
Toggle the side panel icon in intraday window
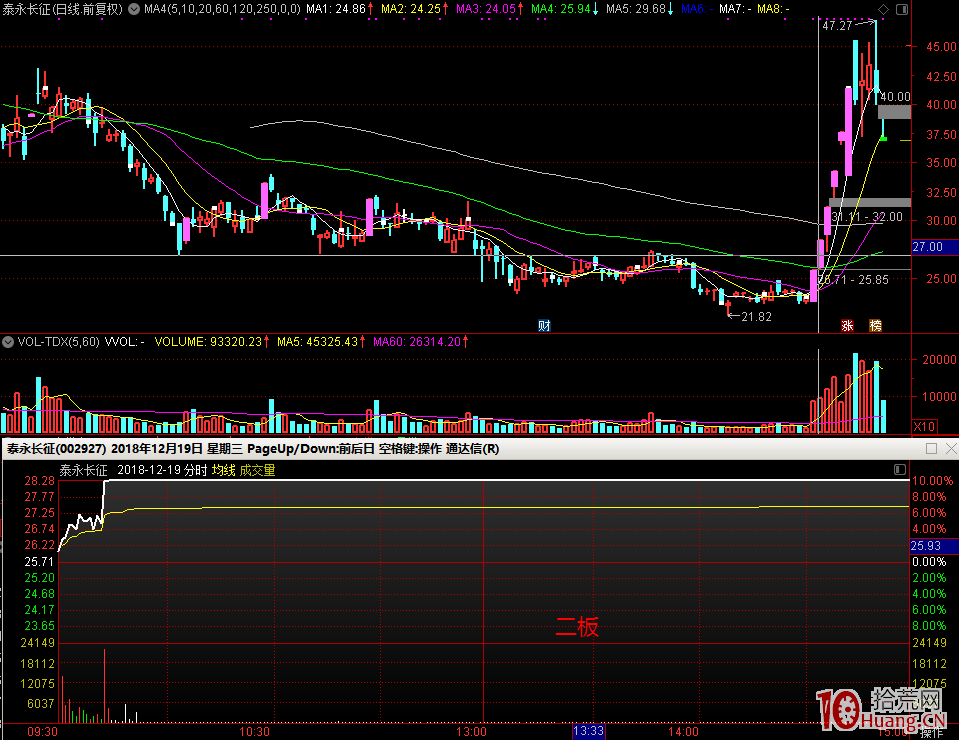pos(898,469)
